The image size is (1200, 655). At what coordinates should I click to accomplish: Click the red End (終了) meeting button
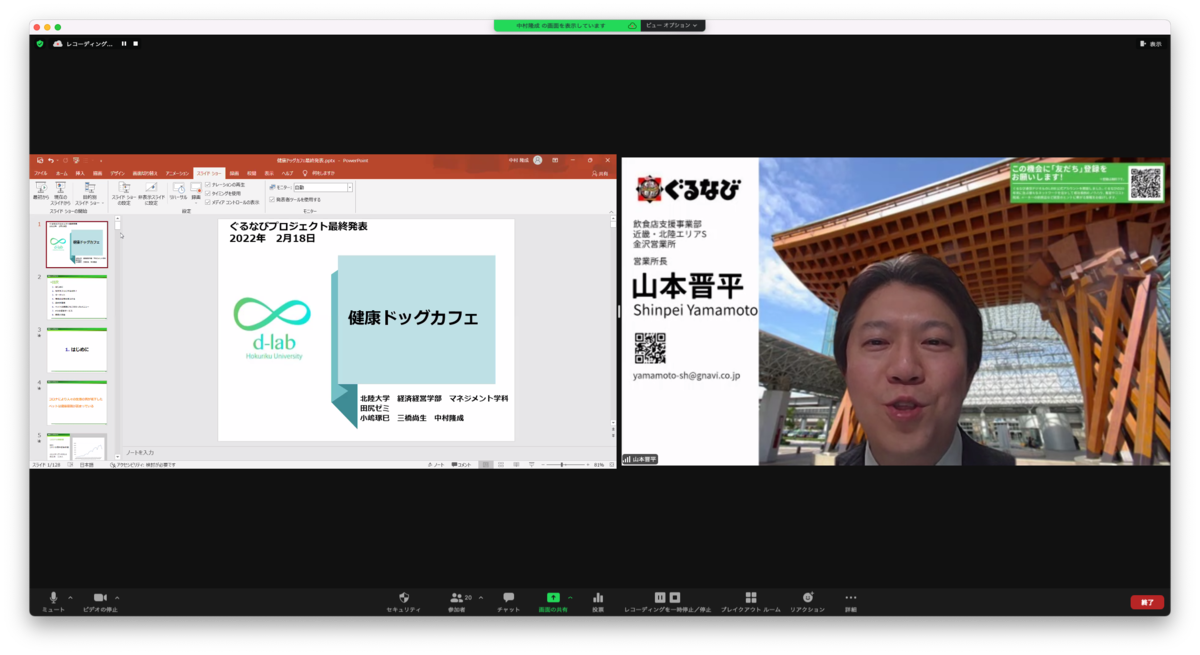(1147, 602)
